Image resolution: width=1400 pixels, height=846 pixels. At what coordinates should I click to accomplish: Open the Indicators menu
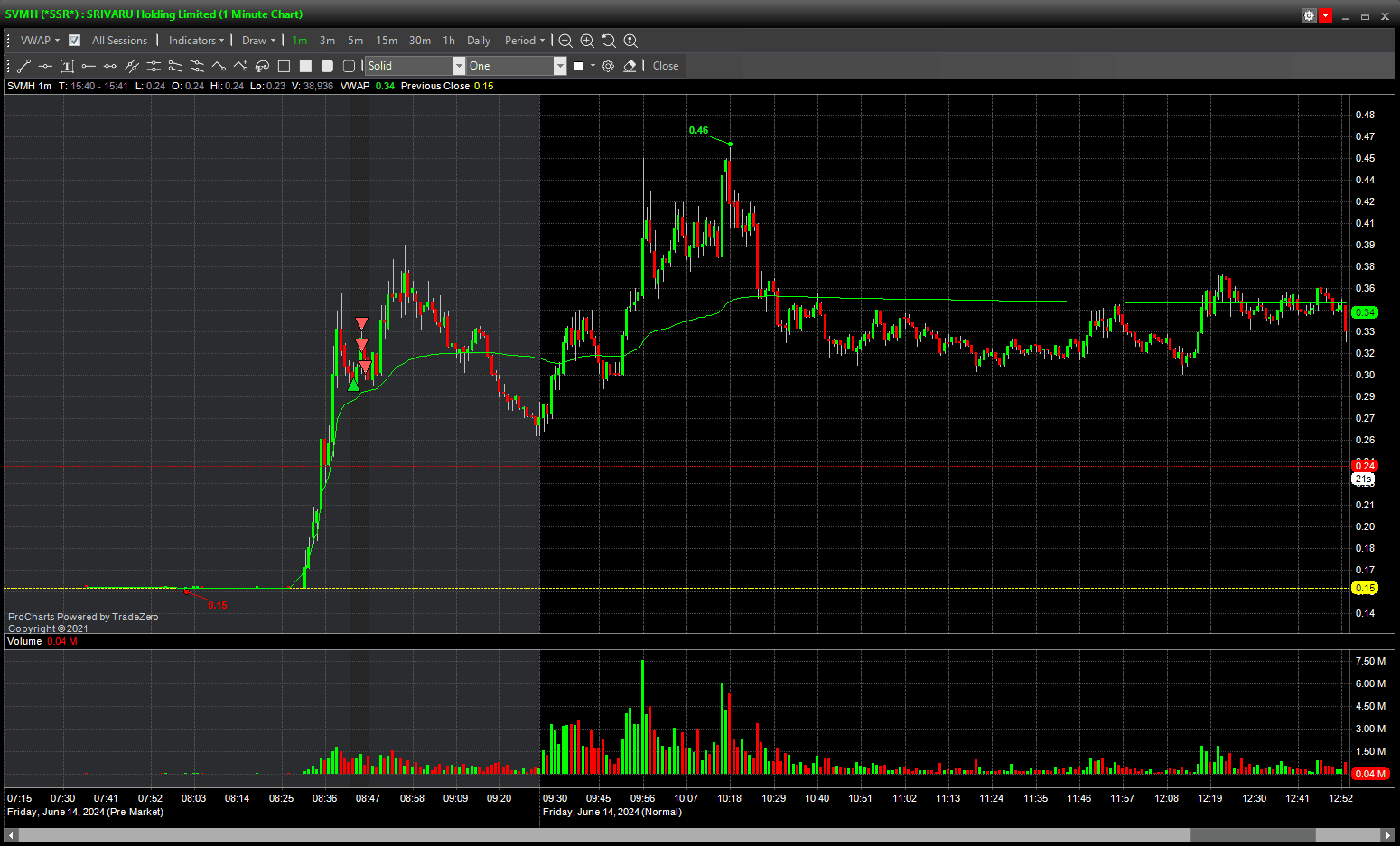coord(195,41)
